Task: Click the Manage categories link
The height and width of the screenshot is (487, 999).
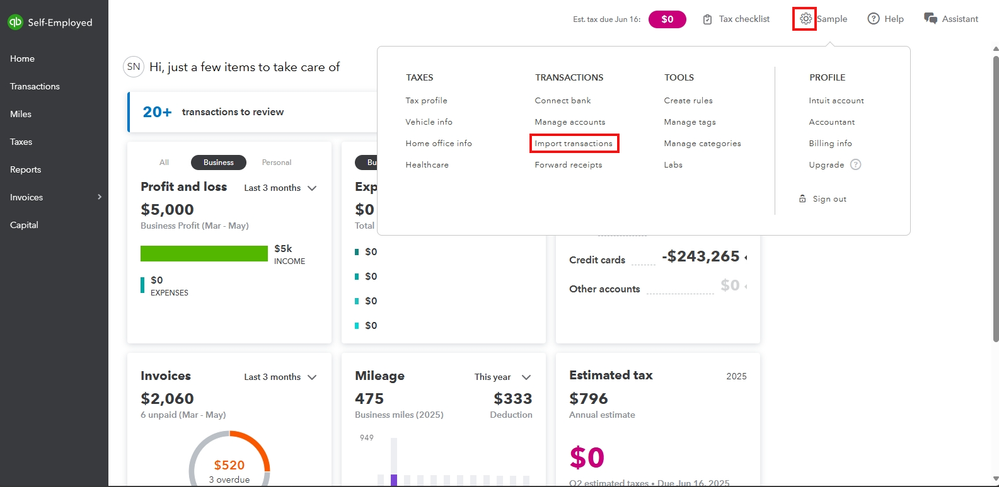Action: click(x=702, y=144)
